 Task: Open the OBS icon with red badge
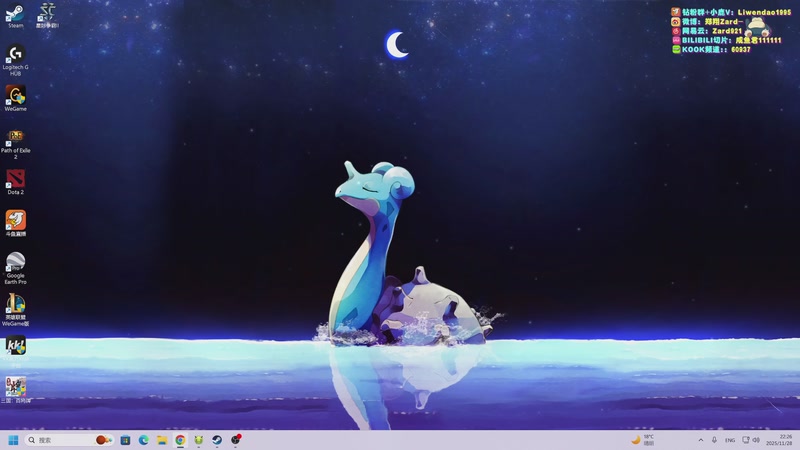pyautogui.click(x=236, y=440)
